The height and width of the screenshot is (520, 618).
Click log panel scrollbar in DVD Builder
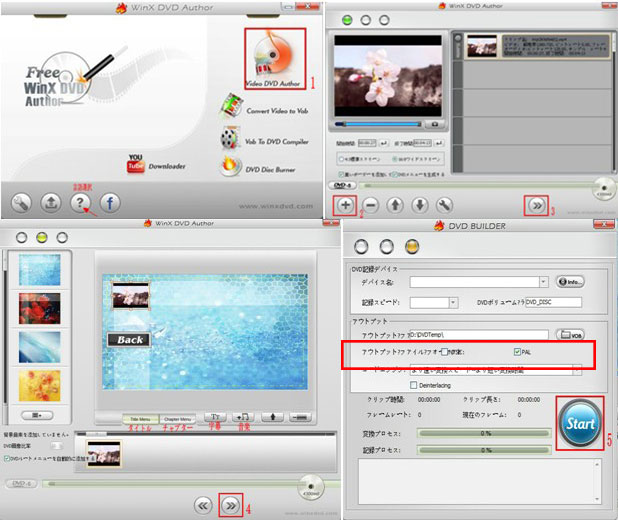point(597,481)
